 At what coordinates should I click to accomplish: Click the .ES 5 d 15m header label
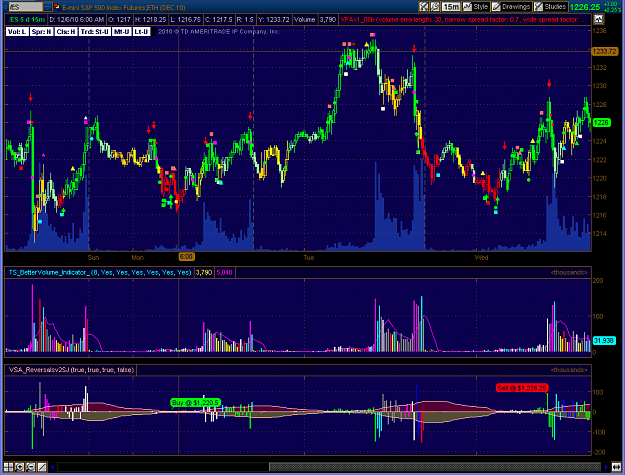[x=27, y=19]
